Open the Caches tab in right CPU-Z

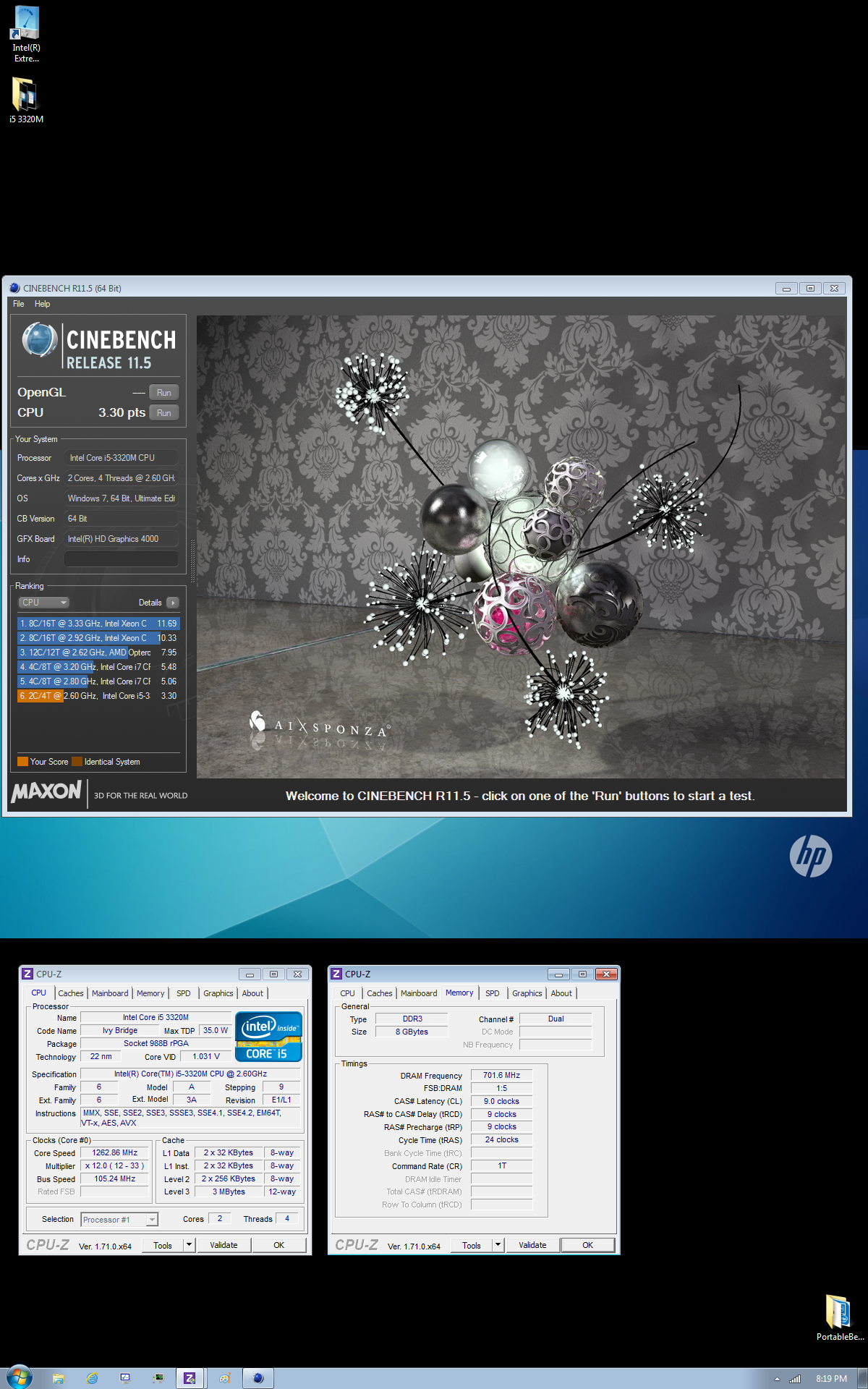380,993
